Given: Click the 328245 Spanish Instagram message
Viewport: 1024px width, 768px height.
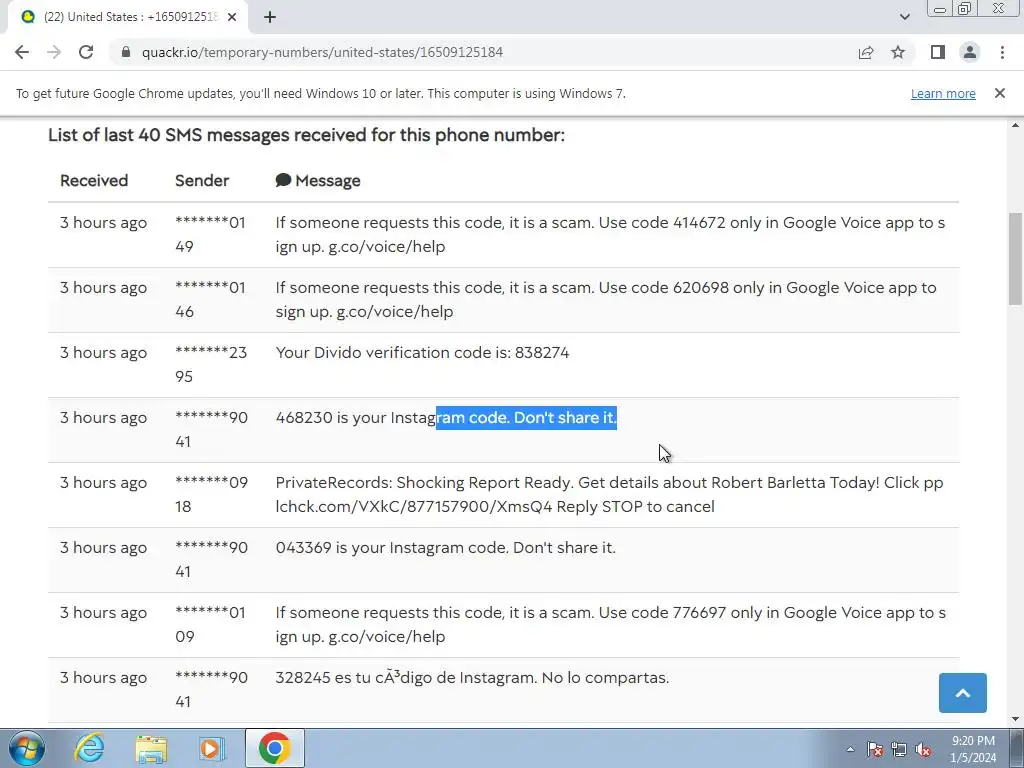Looking at the screenshot, I should point(472,678).
